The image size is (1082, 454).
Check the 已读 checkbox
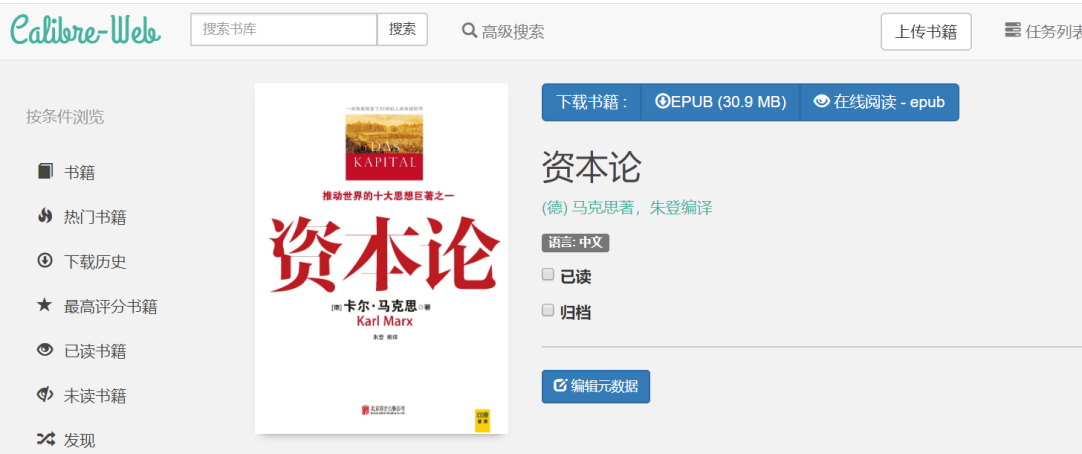click(548, 275)
